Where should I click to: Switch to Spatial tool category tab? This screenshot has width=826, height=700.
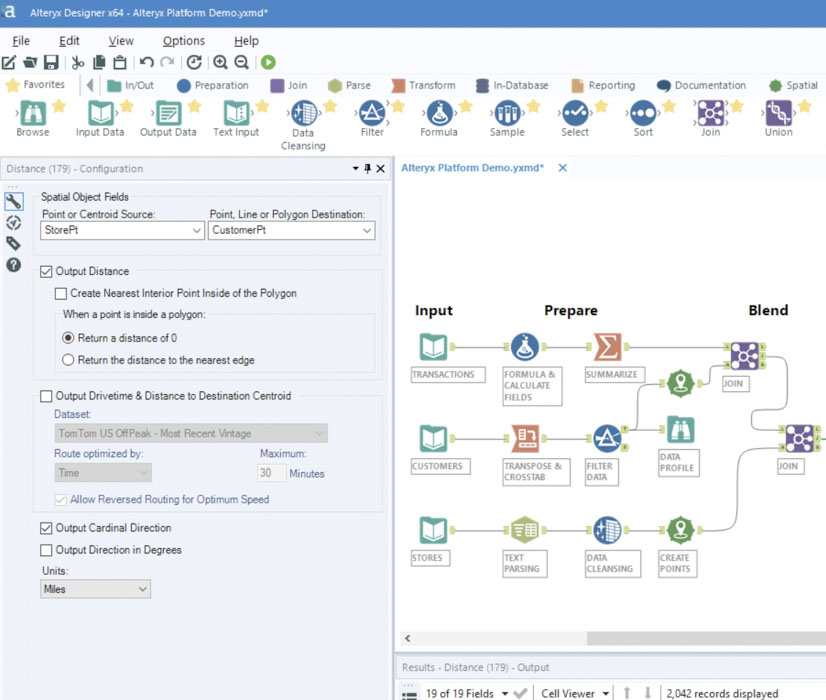[793, 85]
